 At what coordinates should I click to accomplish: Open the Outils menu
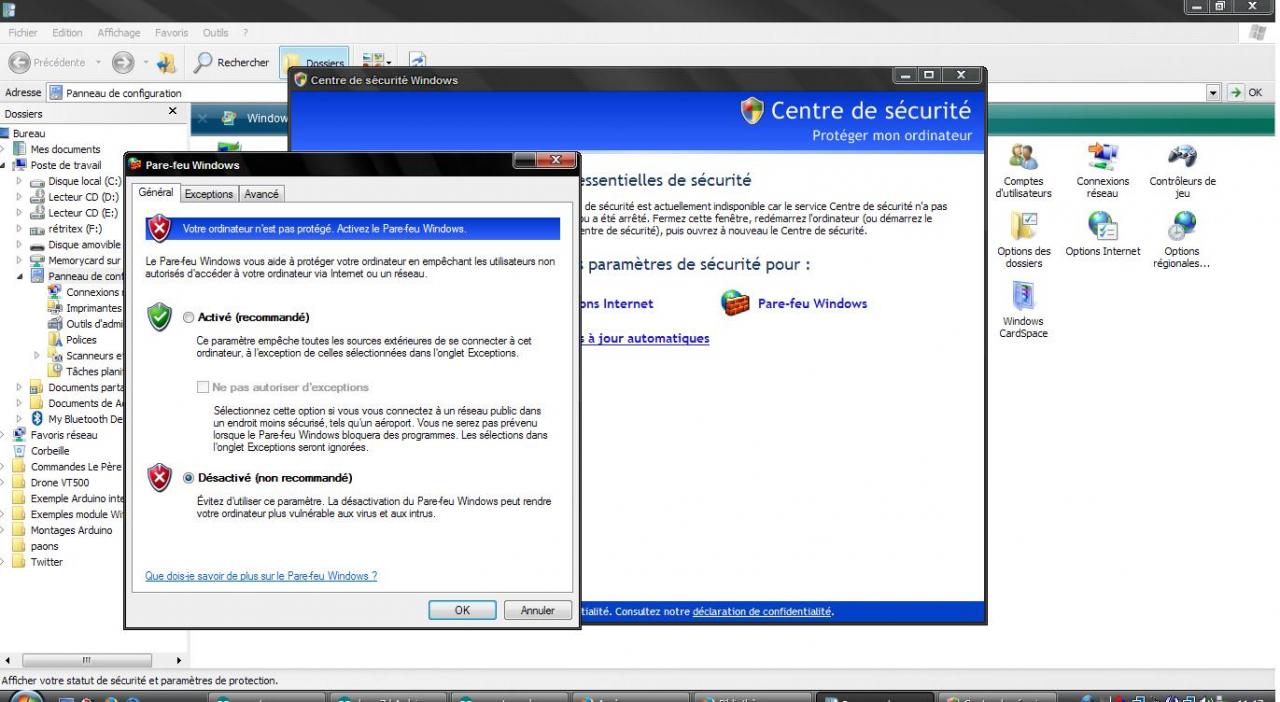coord(215,33)
